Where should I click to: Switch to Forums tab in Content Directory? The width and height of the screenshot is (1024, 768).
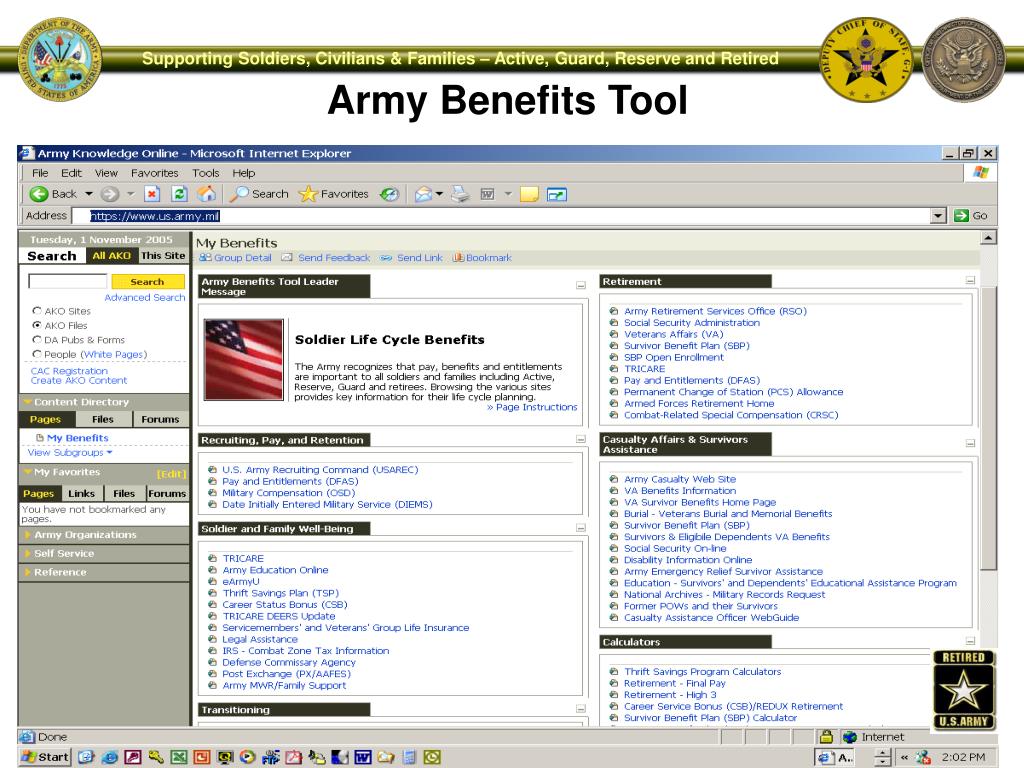[161, 419]
